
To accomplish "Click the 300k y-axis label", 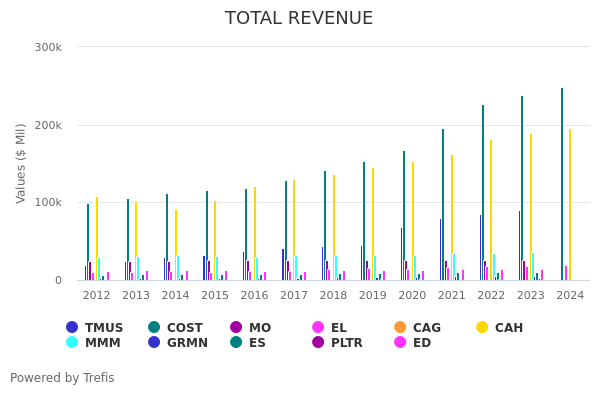I will point(48,47).
